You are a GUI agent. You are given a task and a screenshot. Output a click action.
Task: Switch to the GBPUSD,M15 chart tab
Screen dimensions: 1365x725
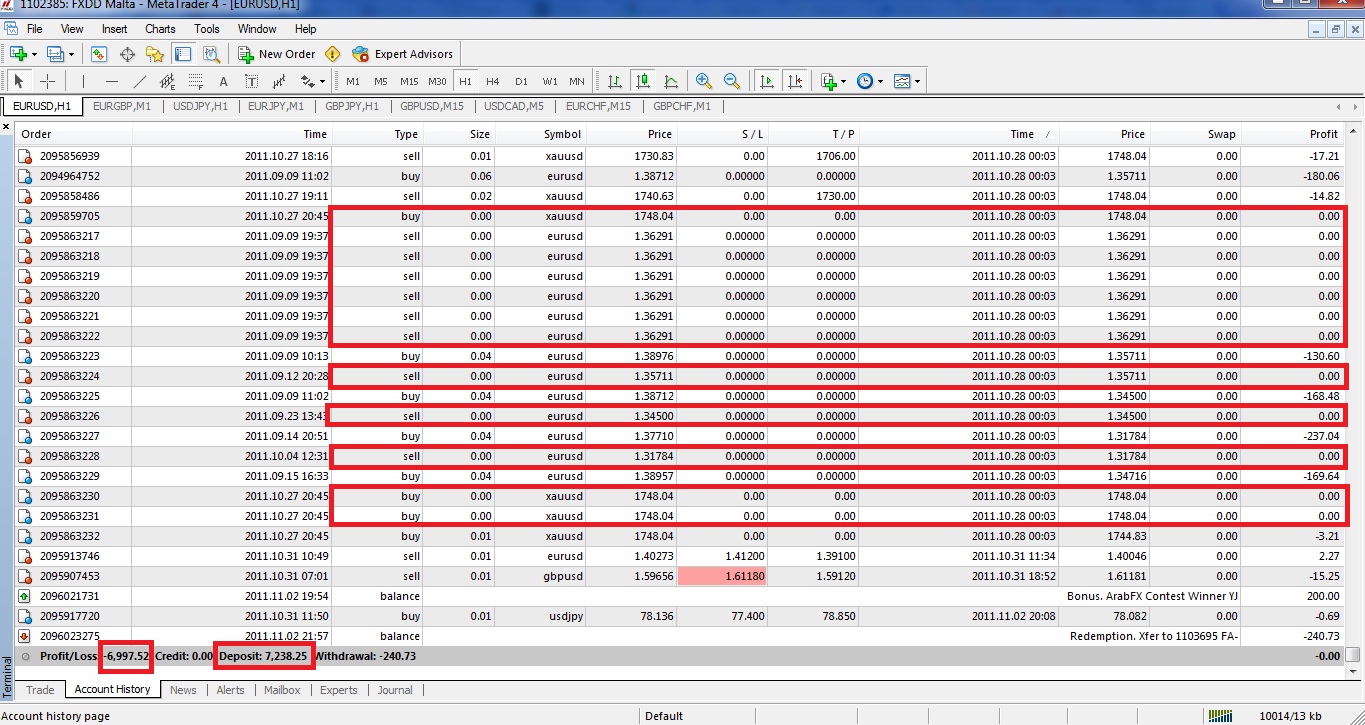tap(431, 106)
